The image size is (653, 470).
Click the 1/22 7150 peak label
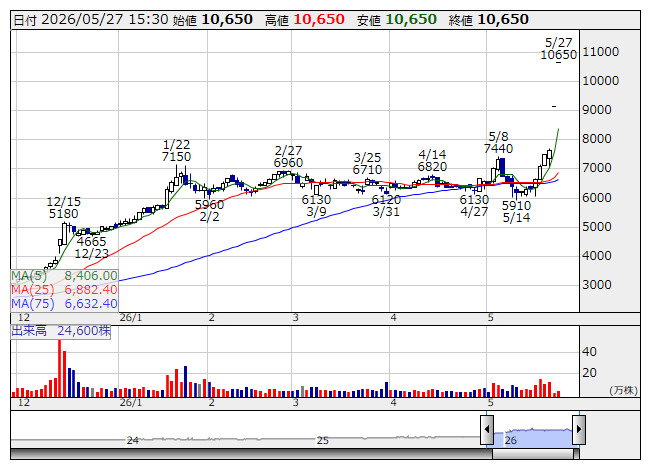coord(177,151)
